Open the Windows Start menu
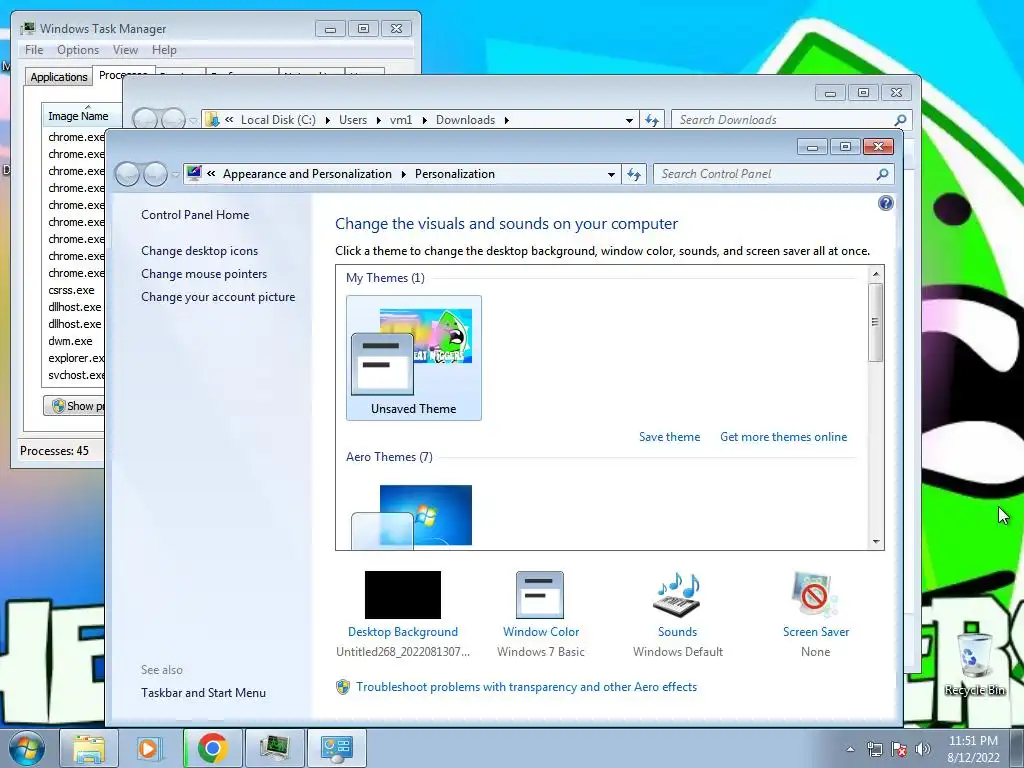The width and height of the screenshot is (1024, 768). coord(27,748)
